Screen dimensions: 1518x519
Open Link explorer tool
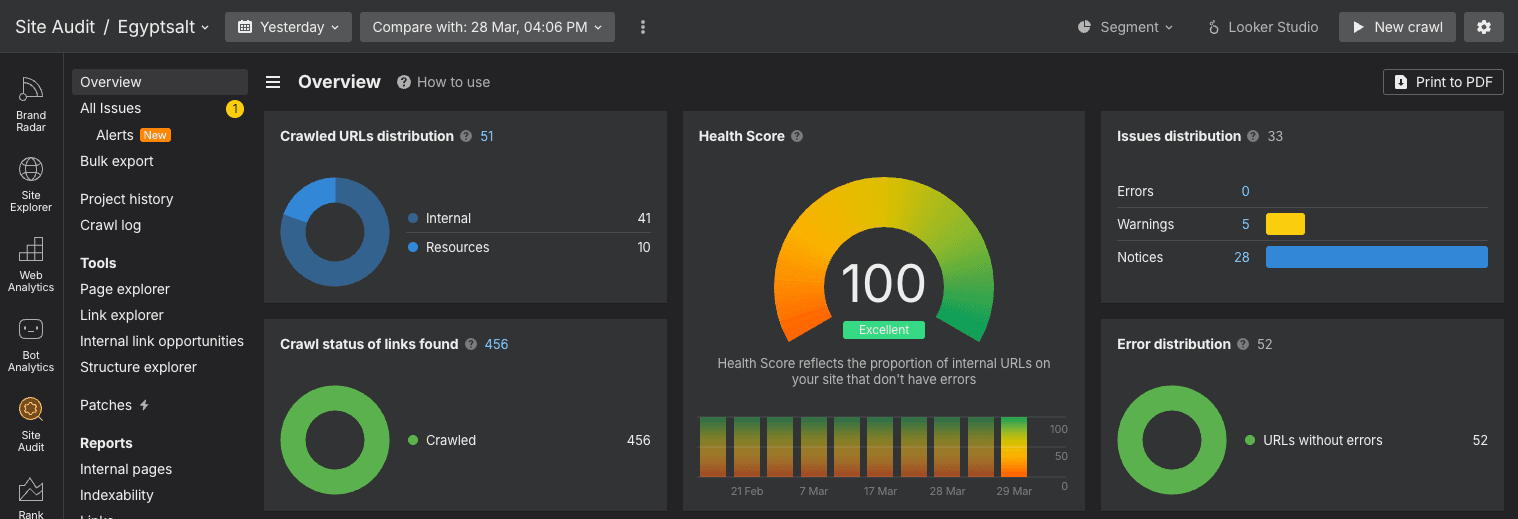coord(122,315)
